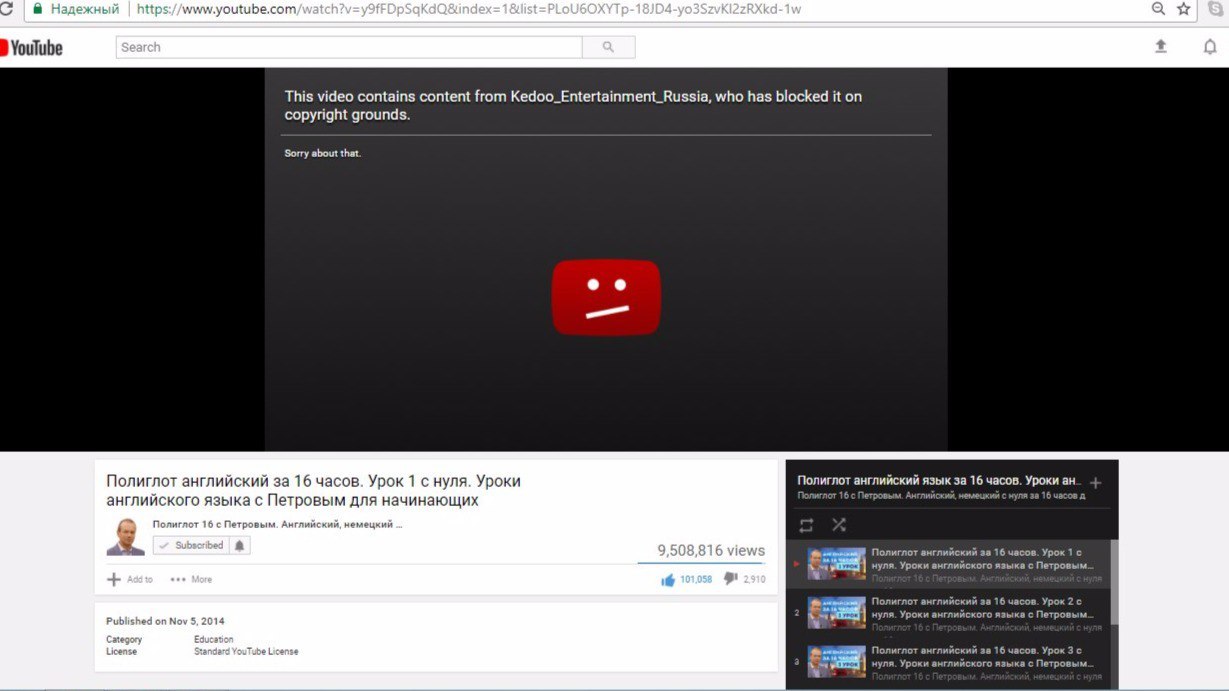Open playlist owner link under playlist title
Screen dimensions: 1229x691
click(941, 495)
